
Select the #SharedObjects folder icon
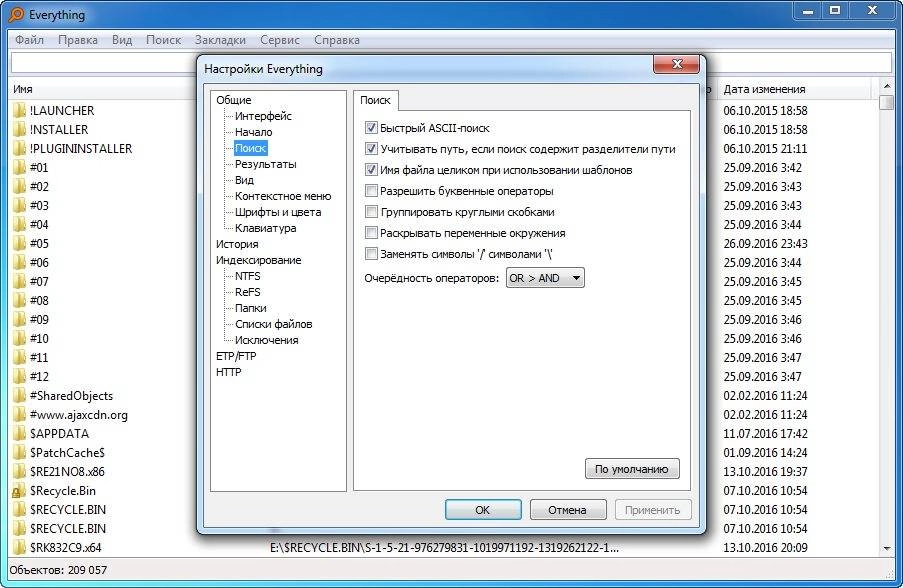[20, 395]
